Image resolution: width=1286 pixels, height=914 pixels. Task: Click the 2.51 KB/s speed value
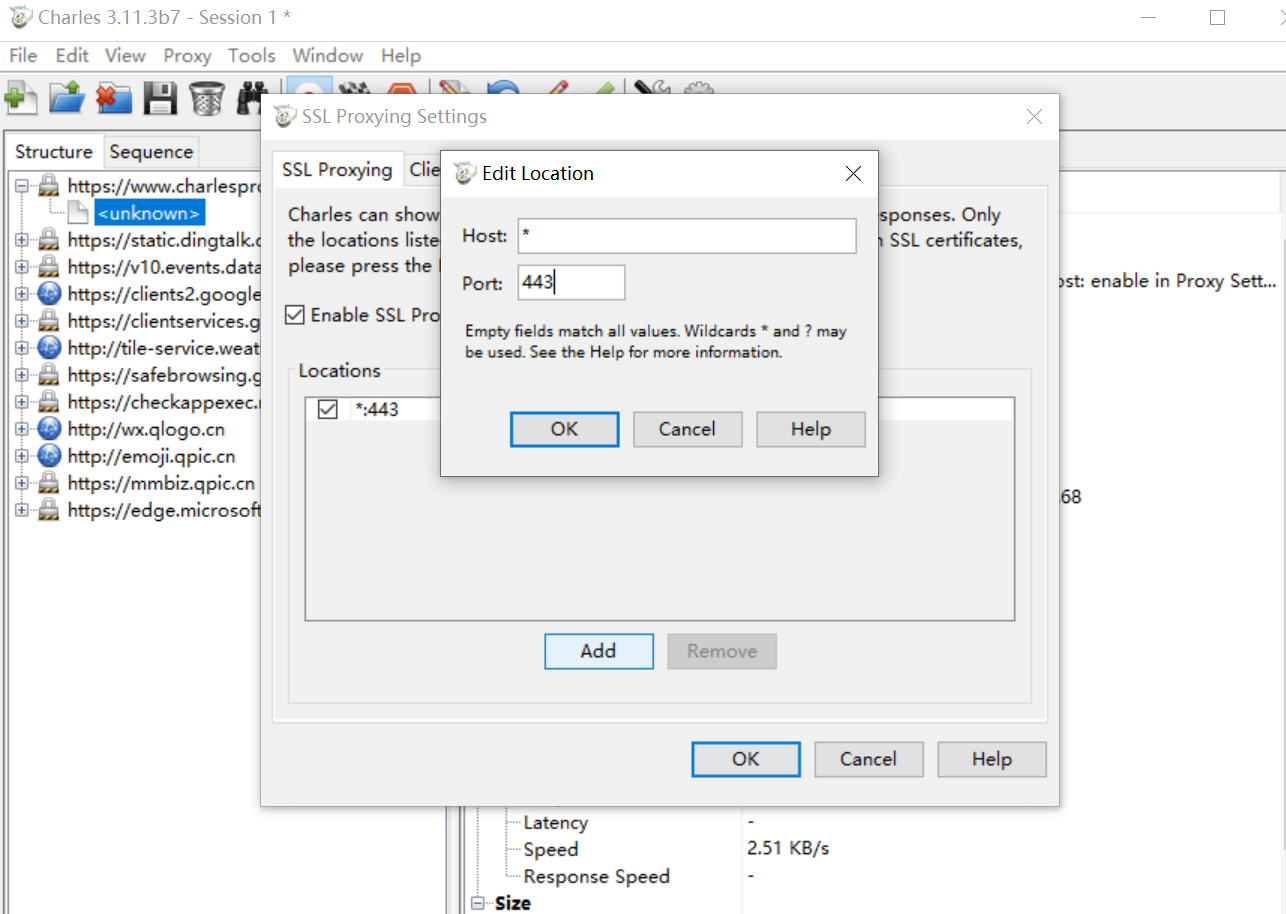(788, 849)
